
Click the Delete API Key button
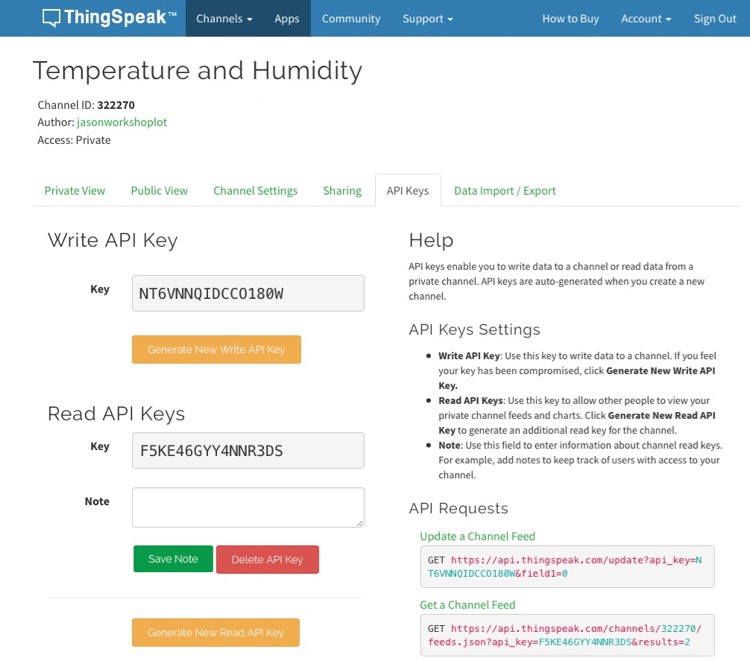[x=267, y=559]
